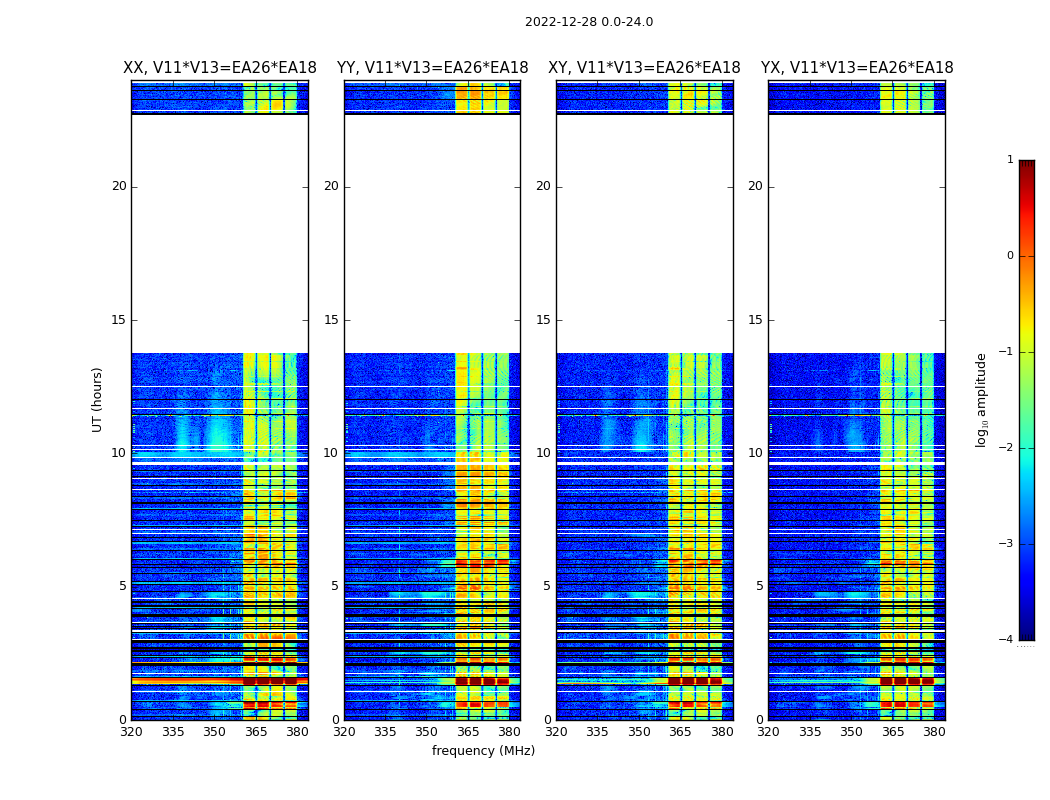Select the YY panel title text

pyautogui.click(x=432, y=68)
